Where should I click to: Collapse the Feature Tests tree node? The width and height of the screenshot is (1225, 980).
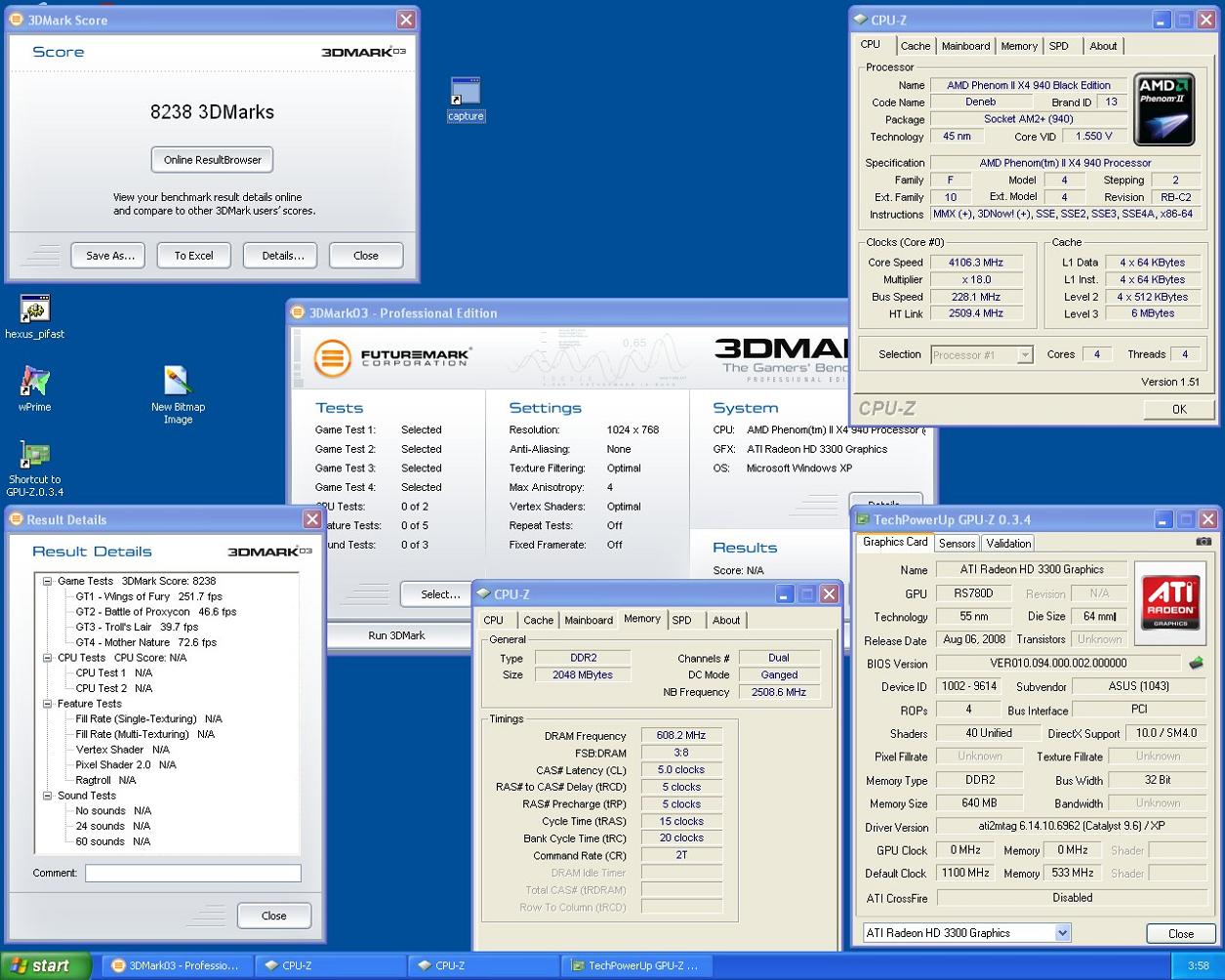coord(47,704)
